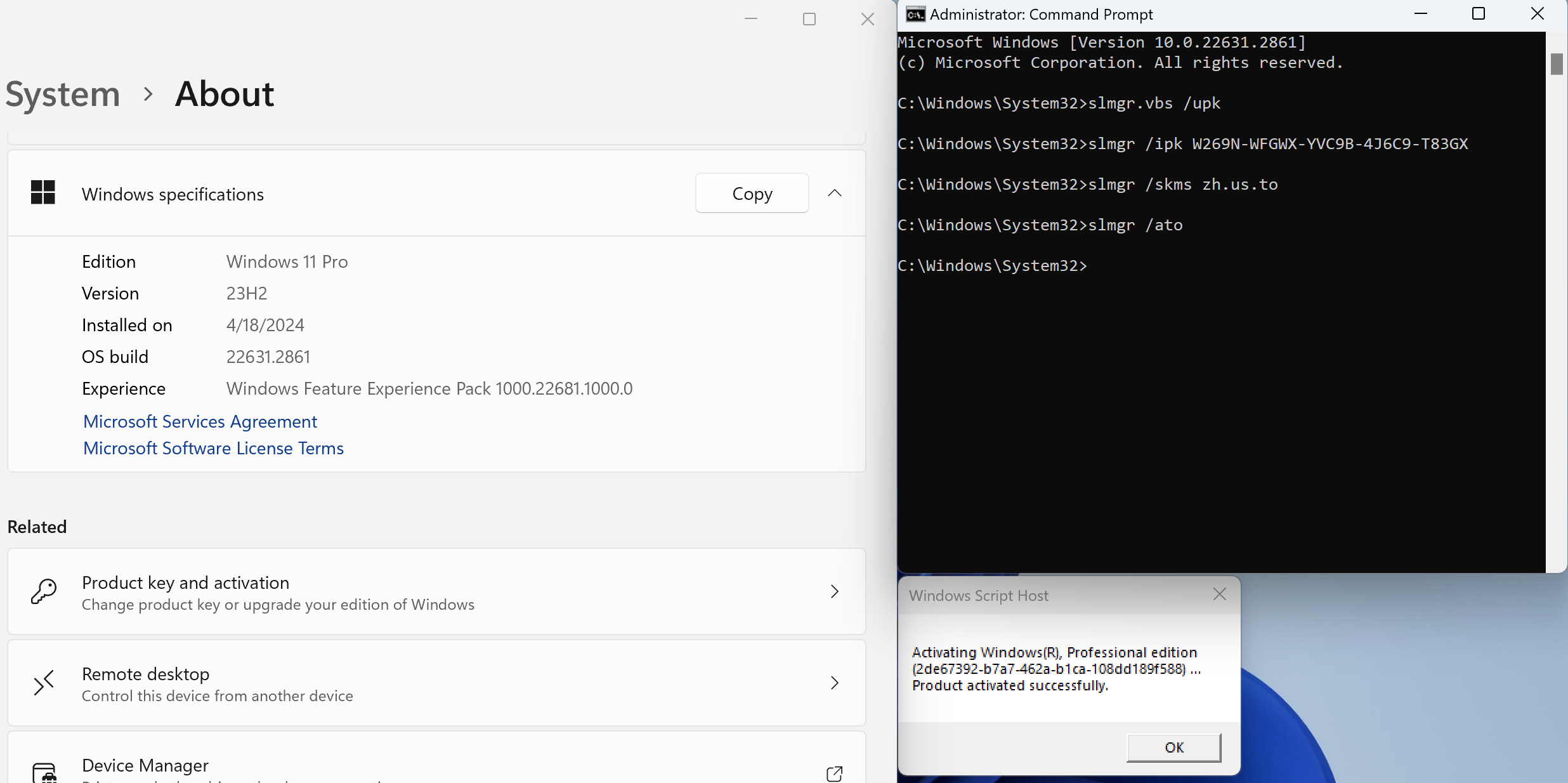Expand the Remote desktop chevron arrow
This screenshot has width=1568, height=783.
(x=834, y=683)
